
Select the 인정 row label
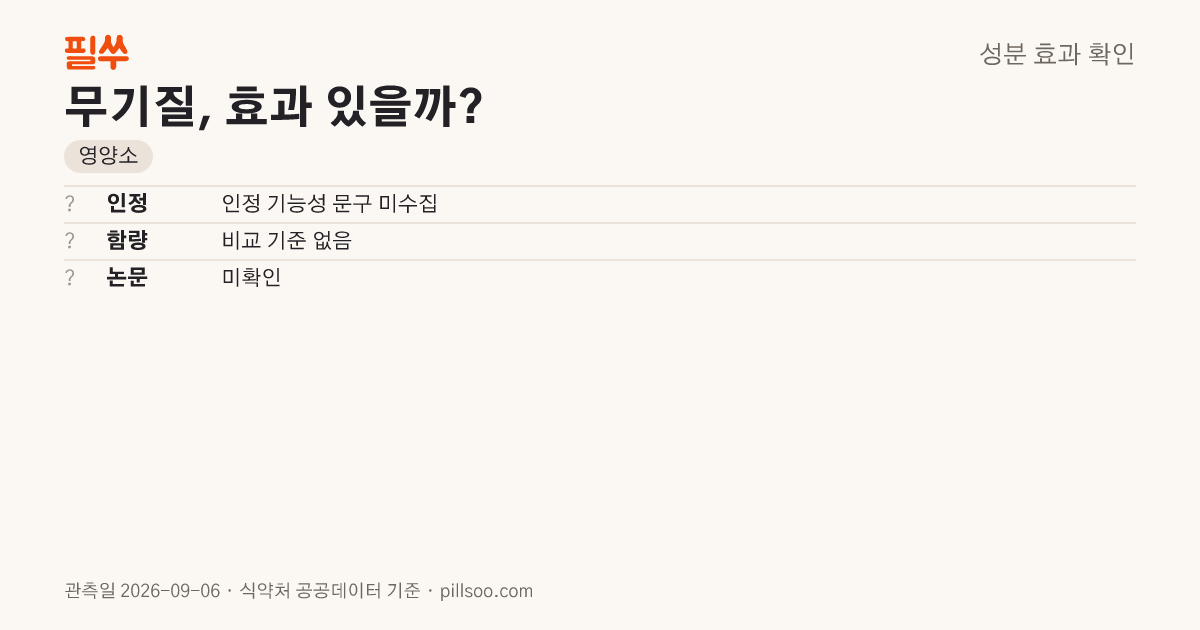[127, 204]
